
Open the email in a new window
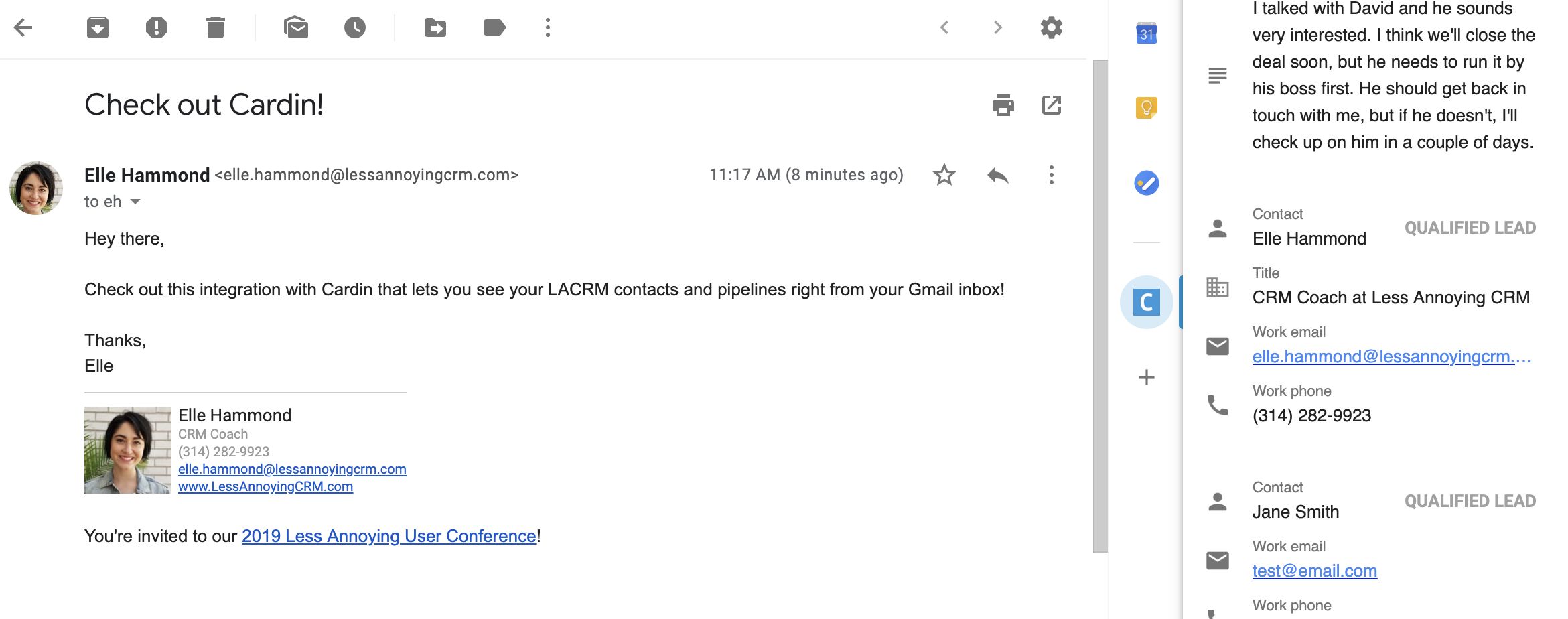click(1052, 105)
